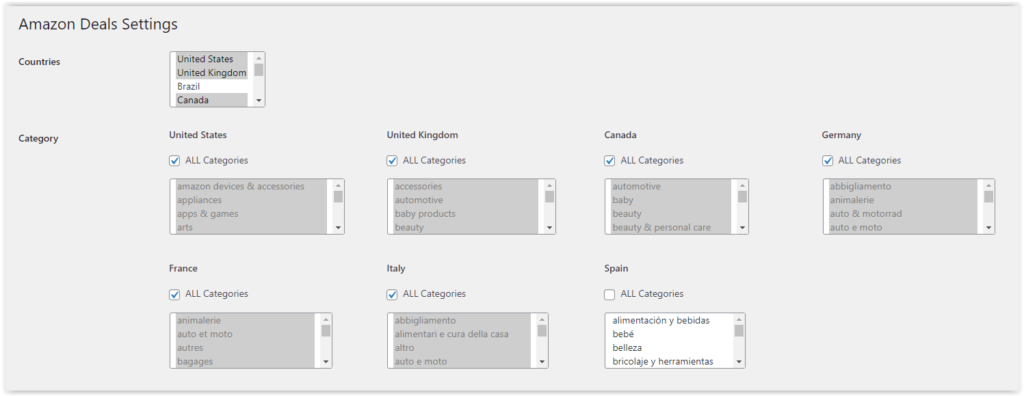1024x396 pixels.
Task: Click 'arts' in United States list
Action: [x=251, y=227]
